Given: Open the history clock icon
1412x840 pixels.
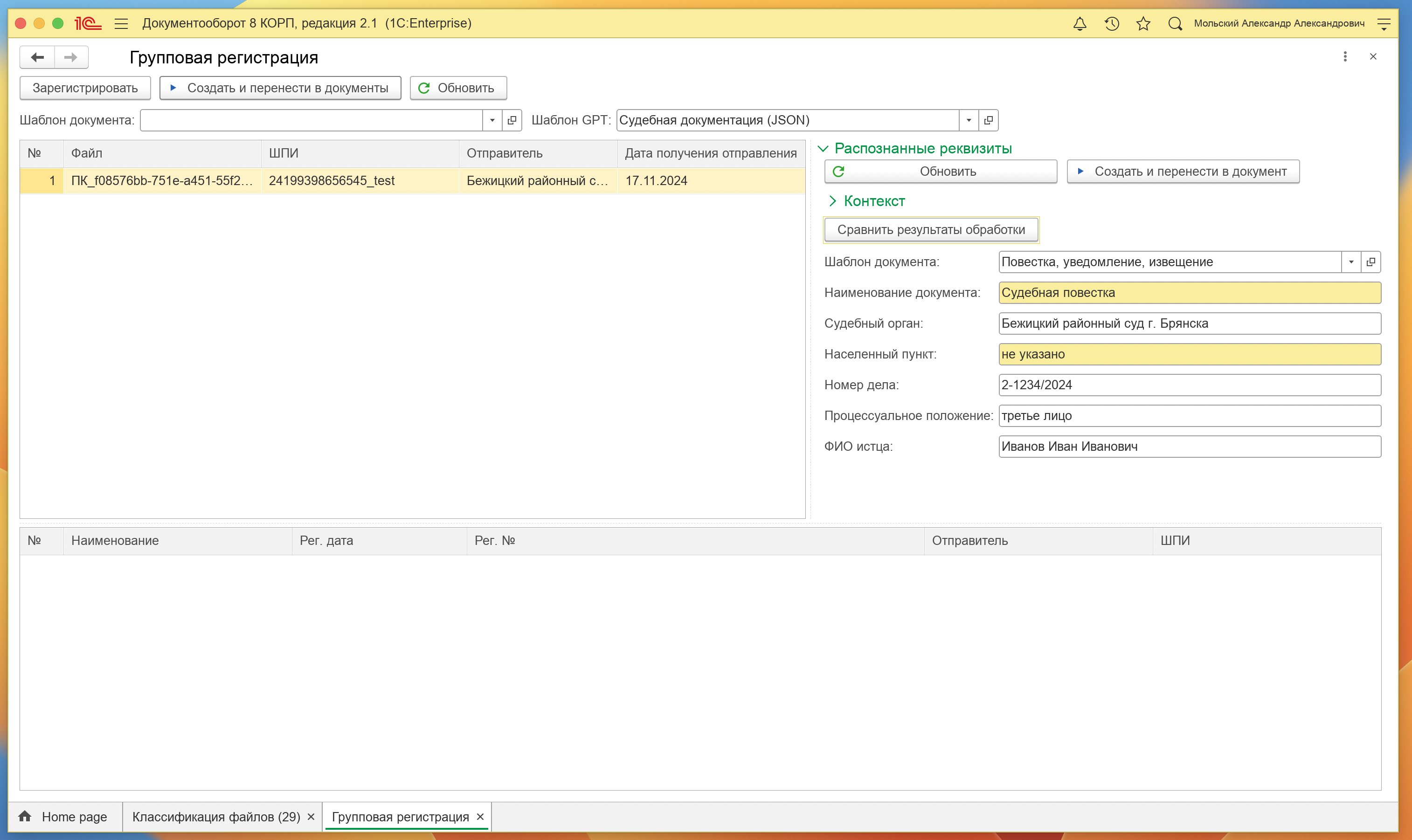Looking at the screenshot, I should pos(1111,24).
